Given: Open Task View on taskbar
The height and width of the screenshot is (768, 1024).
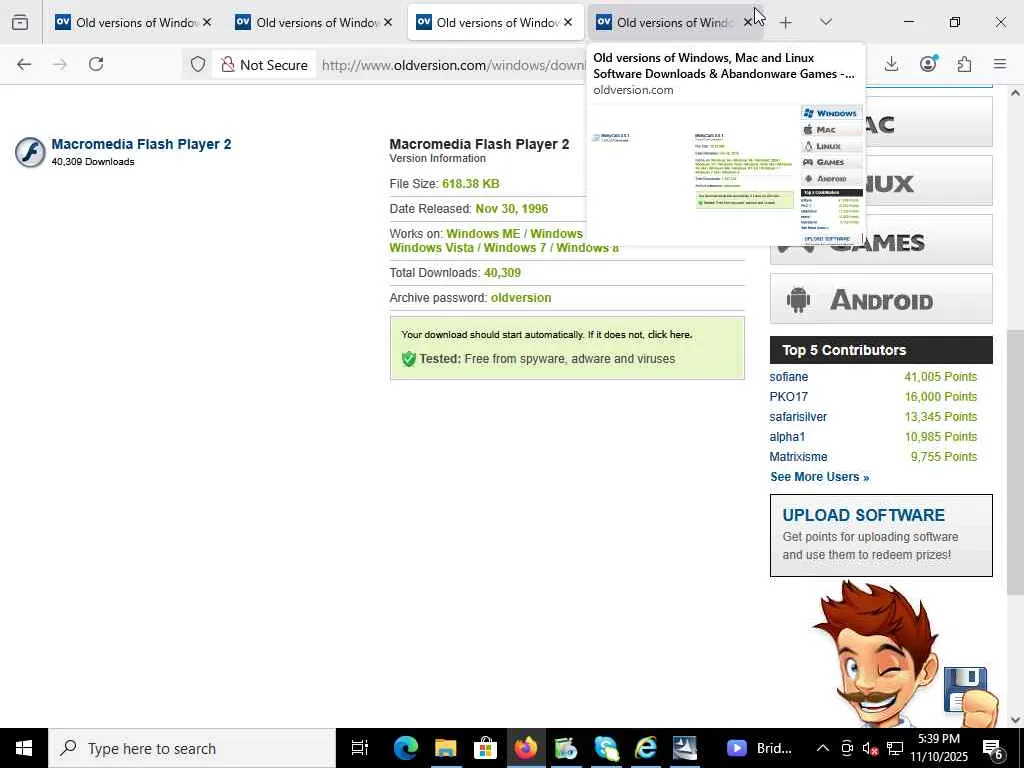Looking at the screenshot, I should coord(360,748).
